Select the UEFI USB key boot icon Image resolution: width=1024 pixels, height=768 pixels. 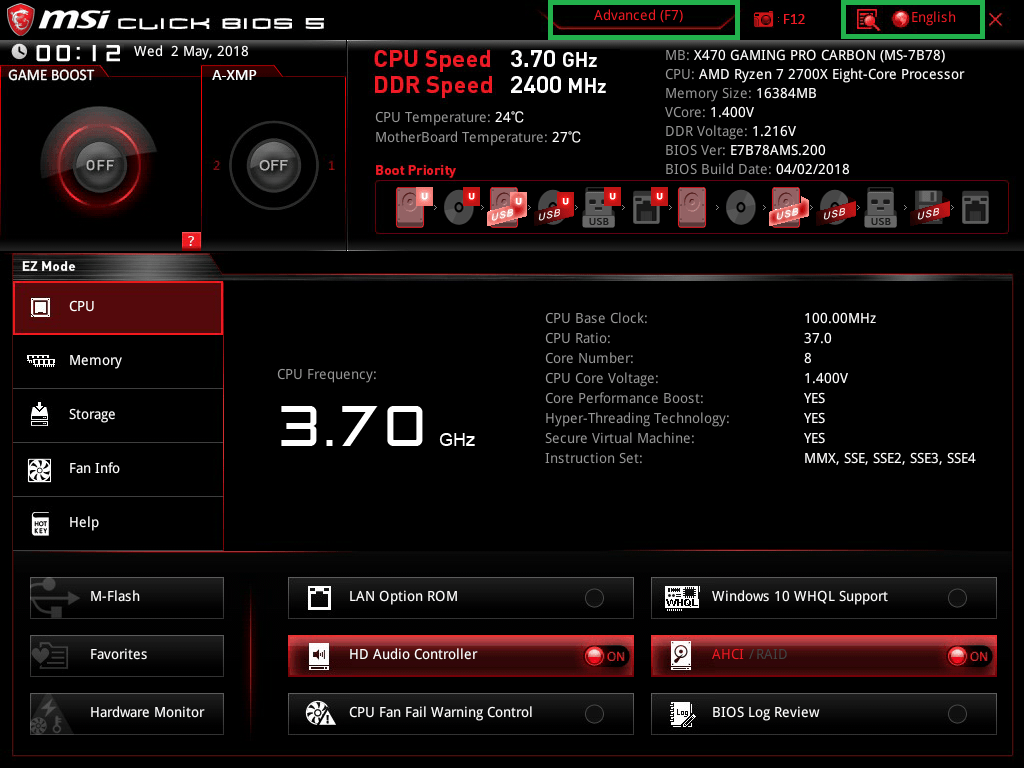[600, 207]
